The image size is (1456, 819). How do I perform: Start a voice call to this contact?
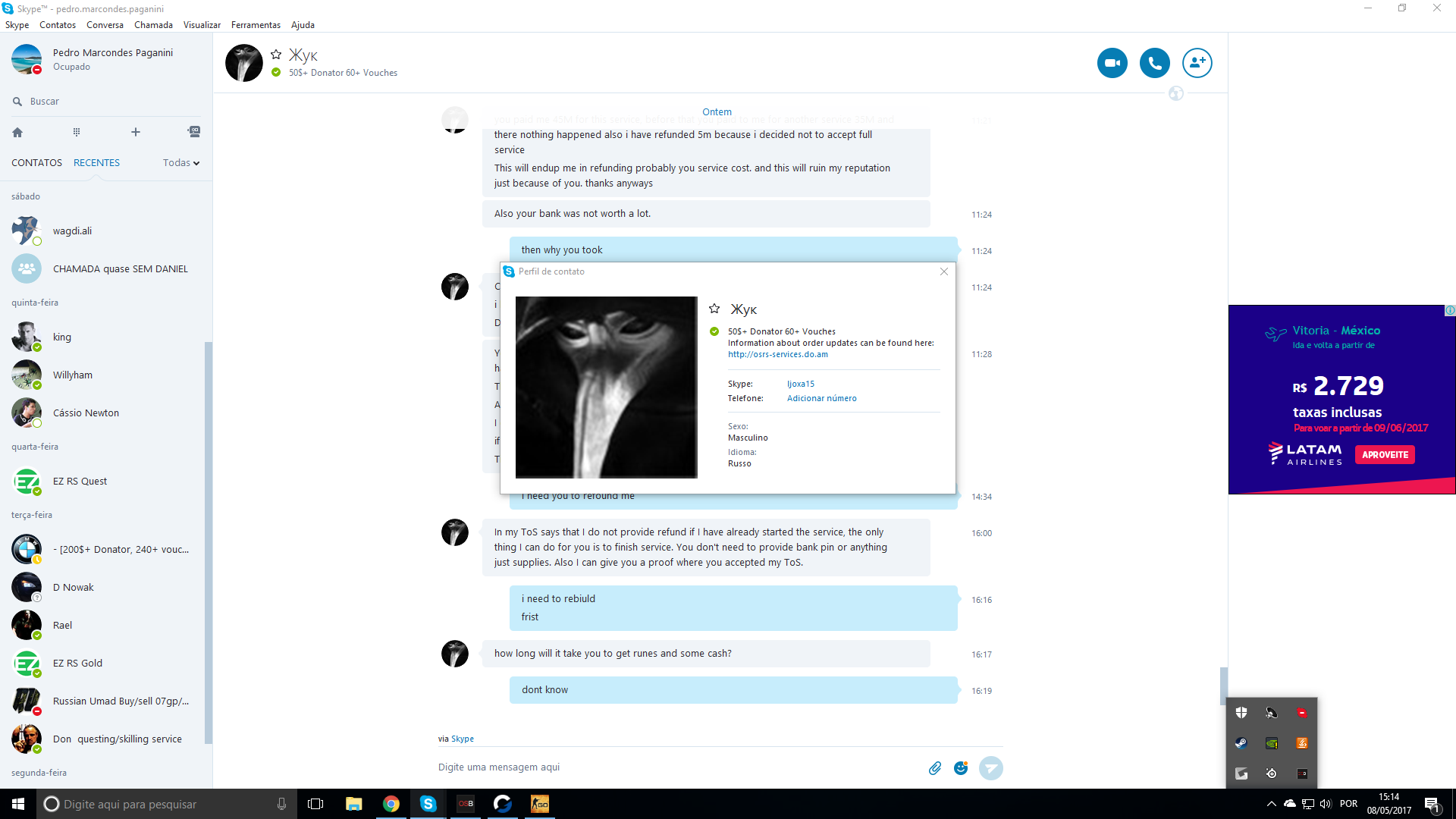tap(1154, 63)
